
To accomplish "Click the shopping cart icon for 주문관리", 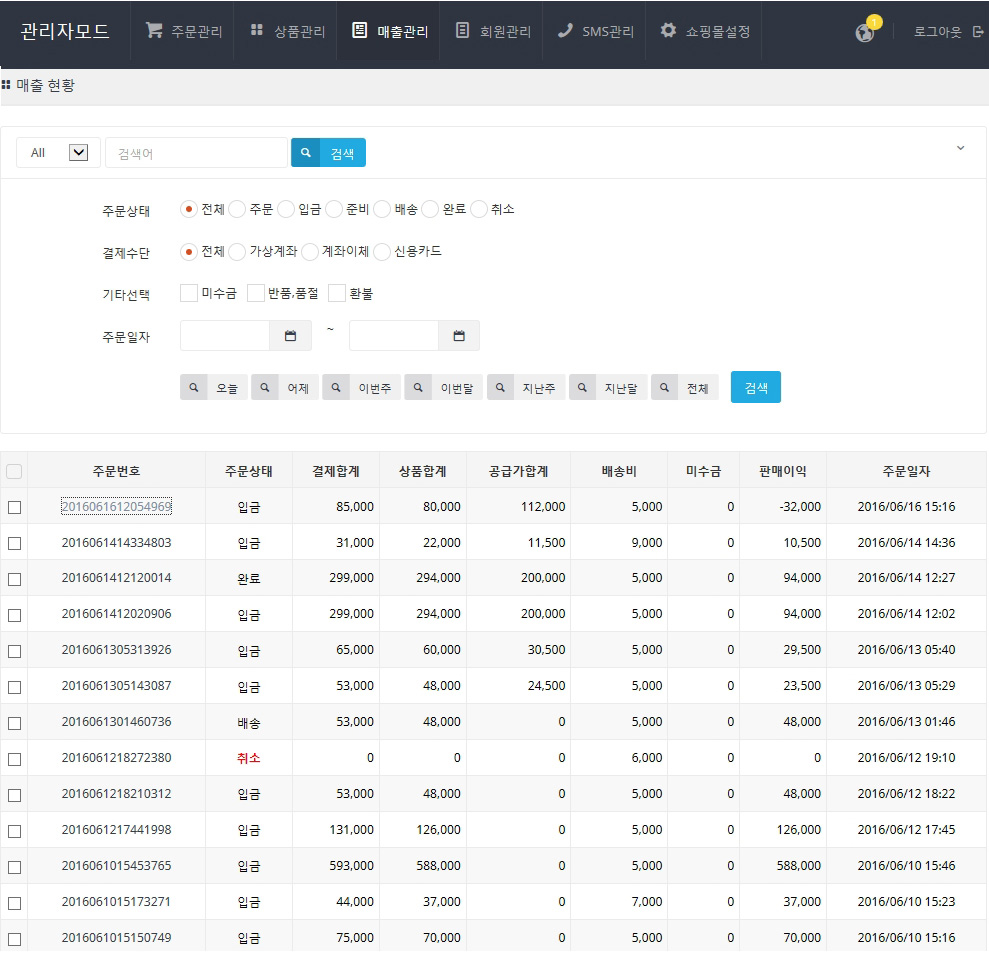I will [154, 30].
